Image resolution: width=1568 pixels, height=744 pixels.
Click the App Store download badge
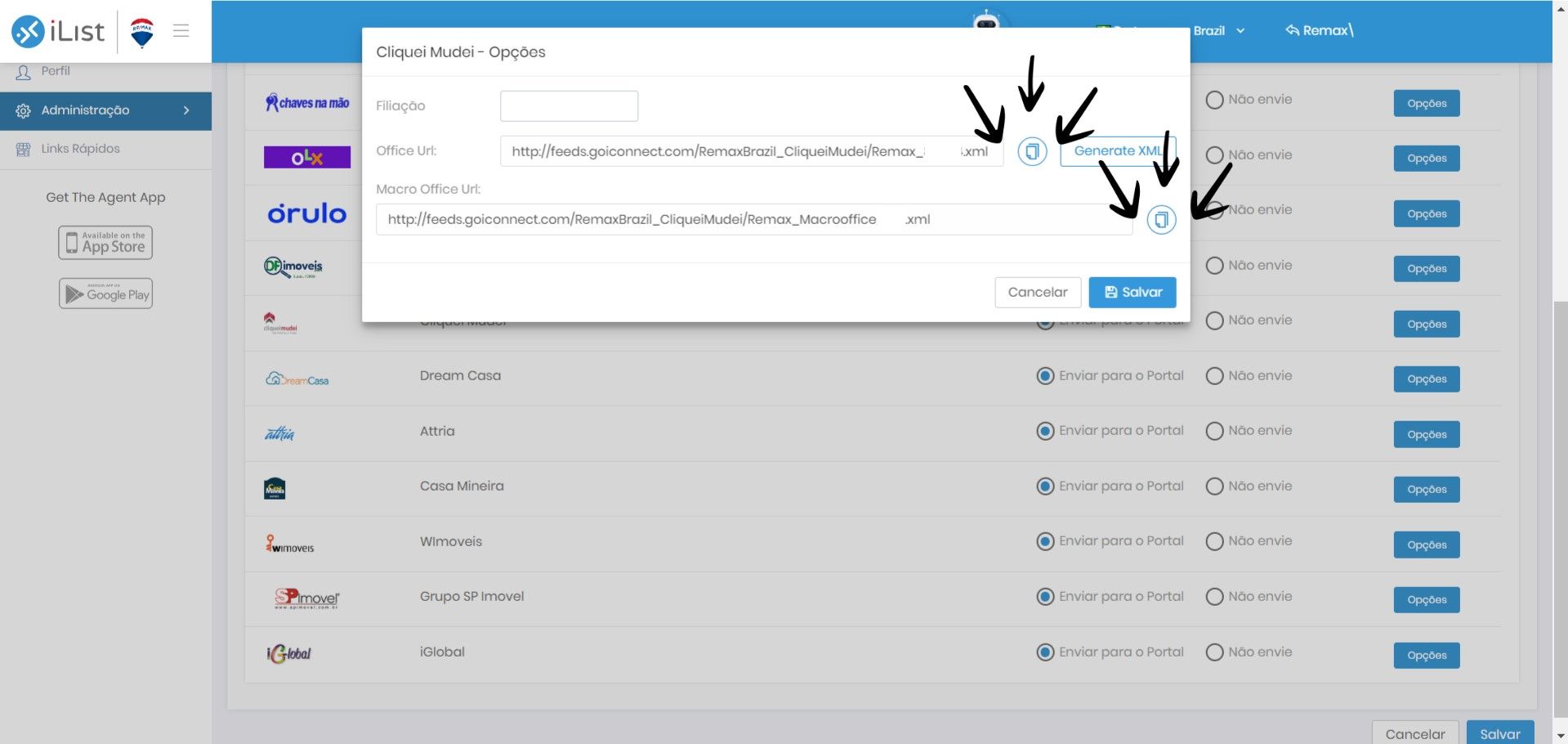[105, 243]
